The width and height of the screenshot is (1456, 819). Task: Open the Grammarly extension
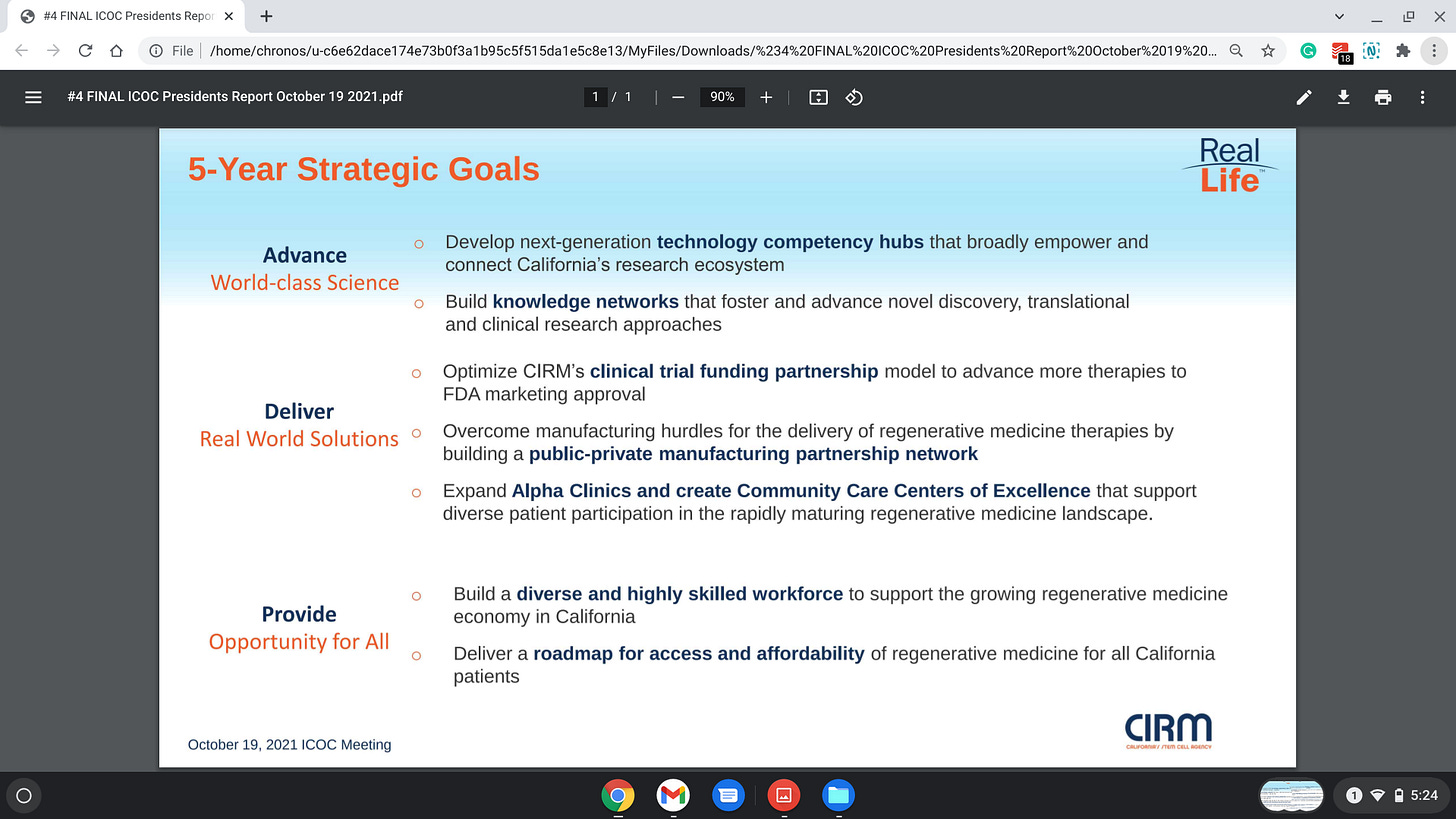click(1308, 50)
